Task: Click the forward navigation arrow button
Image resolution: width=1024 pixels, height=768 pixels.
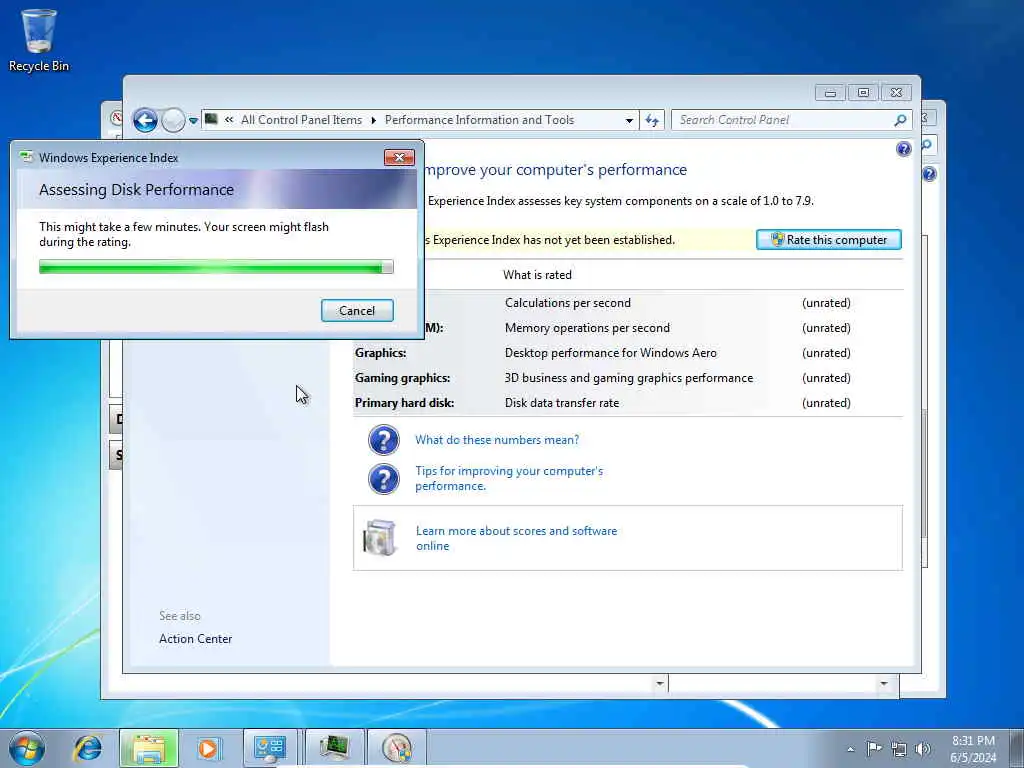Action: 173,120
